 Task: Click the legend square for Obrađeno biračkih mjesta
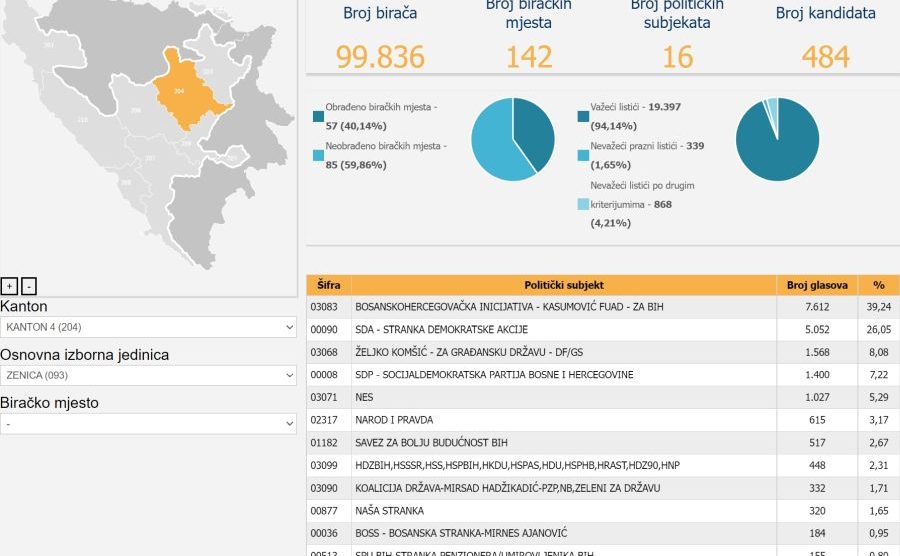click(x=318, y=117)
